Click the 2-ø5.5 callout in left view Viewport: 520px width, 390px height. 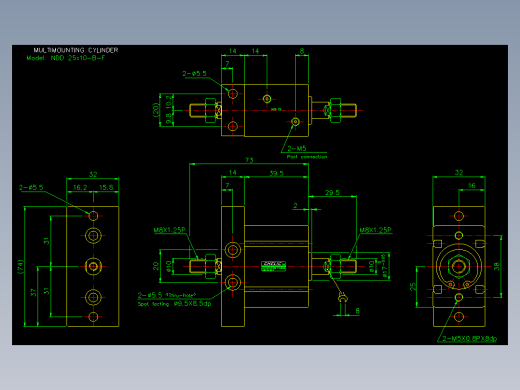[x=31, y=187]
